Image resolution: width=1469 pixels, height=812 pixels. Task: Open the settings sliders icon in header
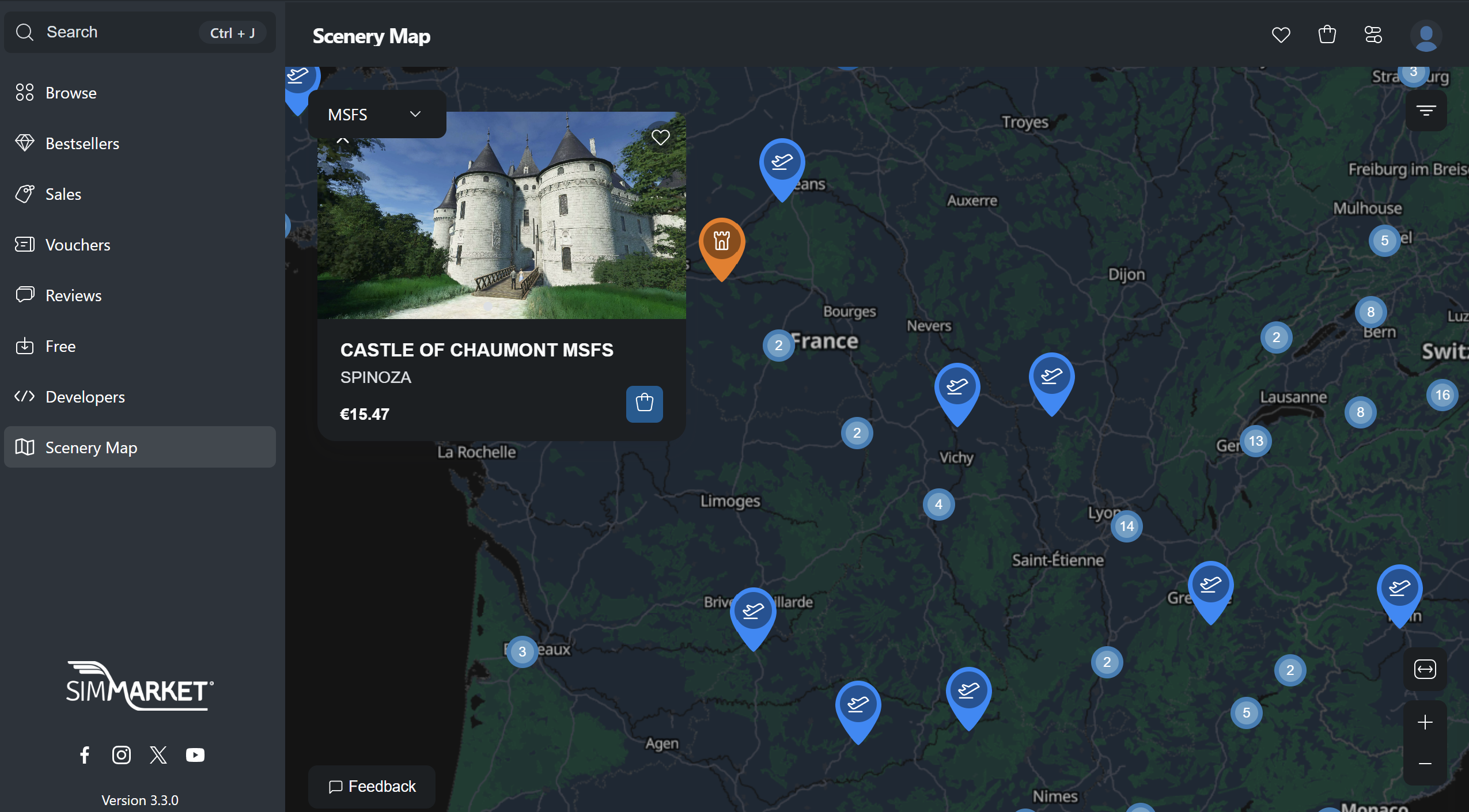(1373, 35)
